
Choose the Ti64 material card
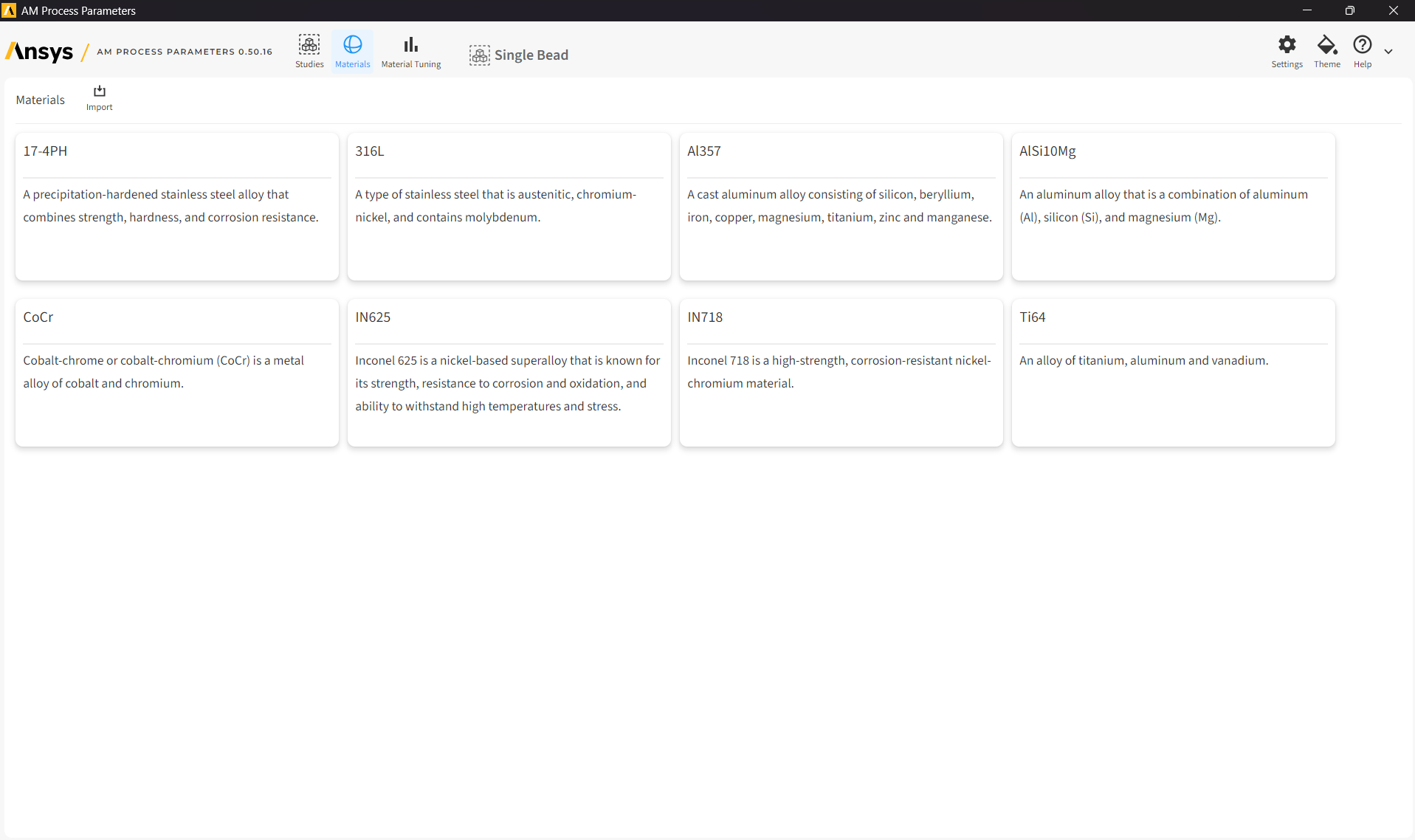click(1174, 373)
